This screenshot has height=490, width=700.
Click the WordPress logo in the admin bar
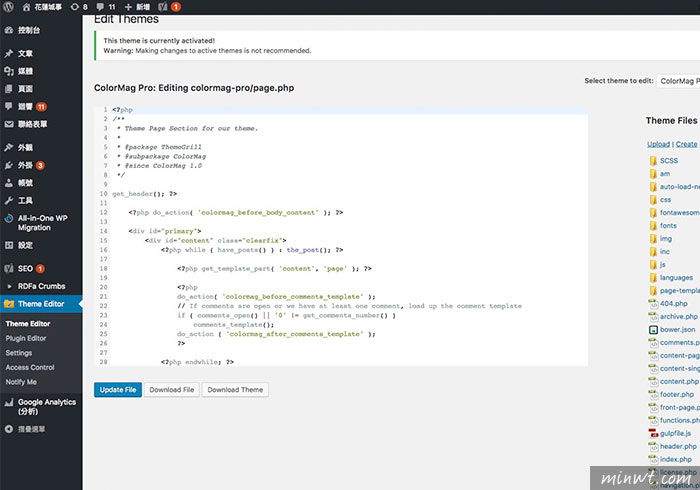pos(8,7)
